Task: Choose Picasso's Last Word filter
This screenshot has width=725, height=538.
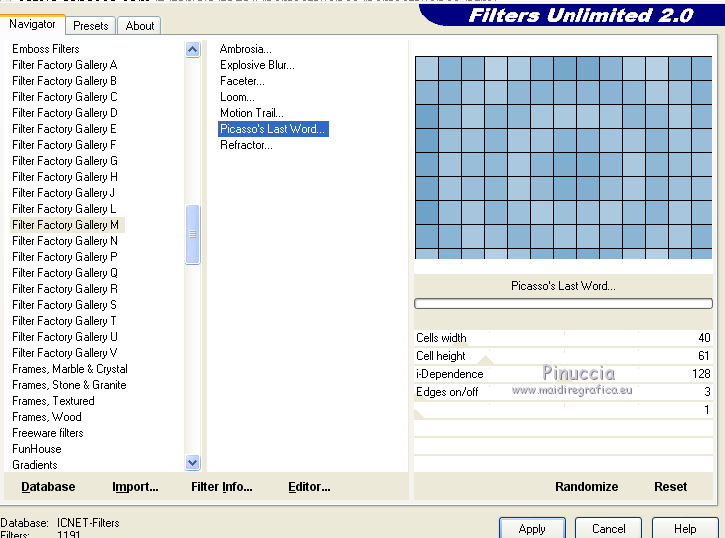Action: 273,129
